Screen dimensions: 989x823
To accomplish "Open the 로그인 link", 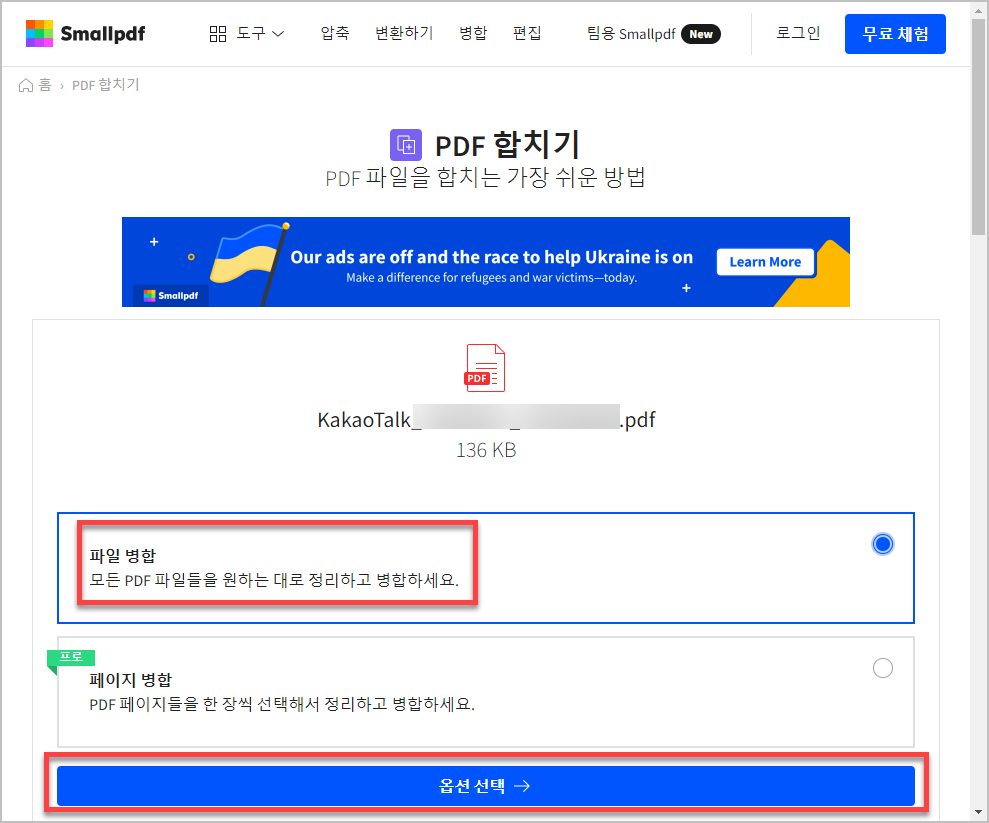I will [797, 33].
